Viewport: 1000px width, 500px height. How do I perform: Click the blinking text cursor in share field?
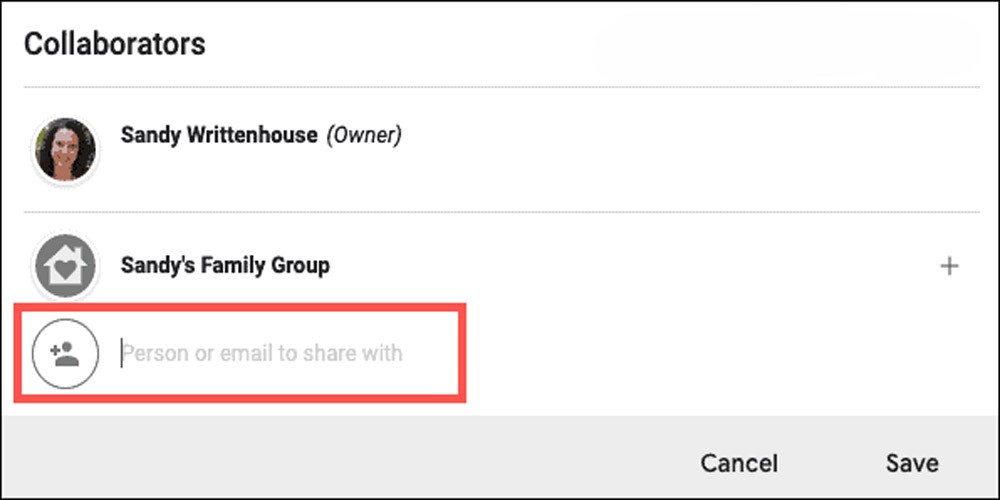(122, 353)
